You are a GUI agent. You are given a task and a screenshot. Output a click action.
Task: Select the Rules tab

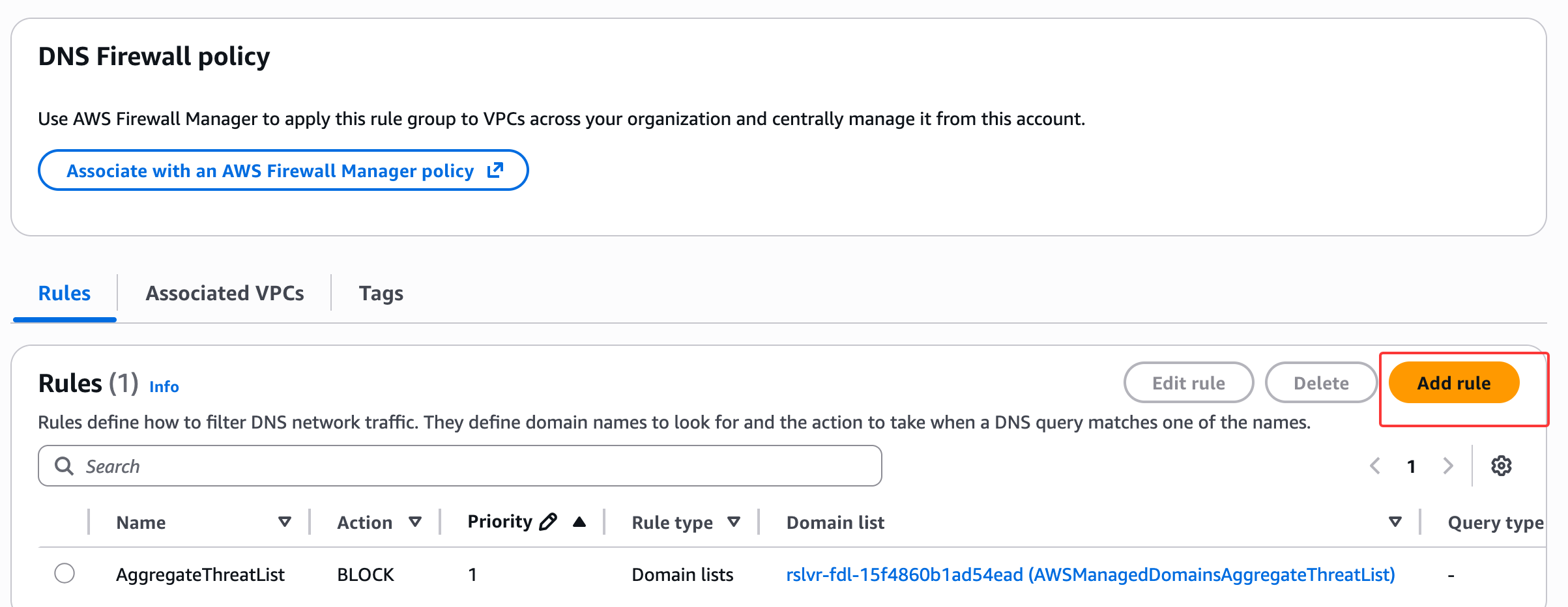coord(65,293)
